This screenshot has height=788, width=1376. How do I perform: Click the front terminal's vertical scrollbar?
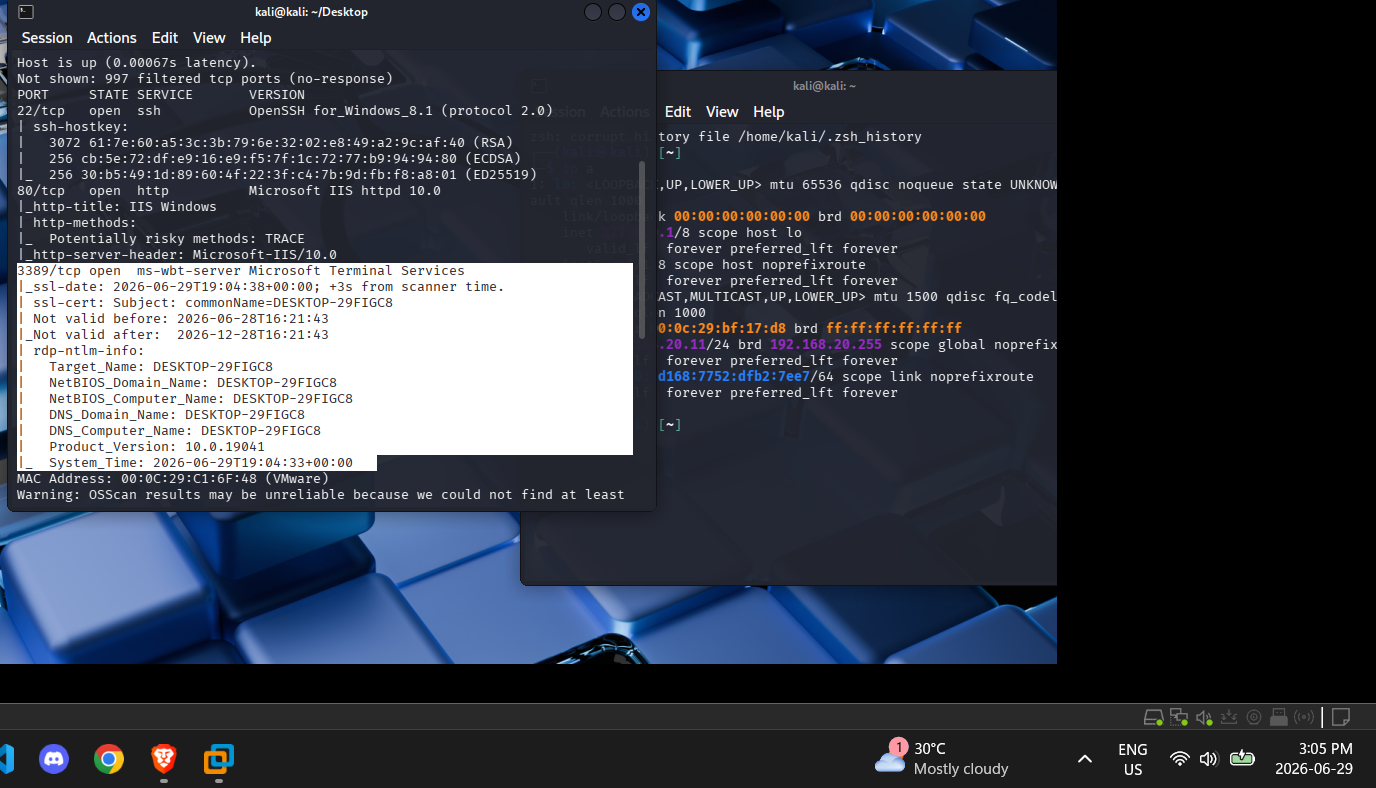pos(641,250)
